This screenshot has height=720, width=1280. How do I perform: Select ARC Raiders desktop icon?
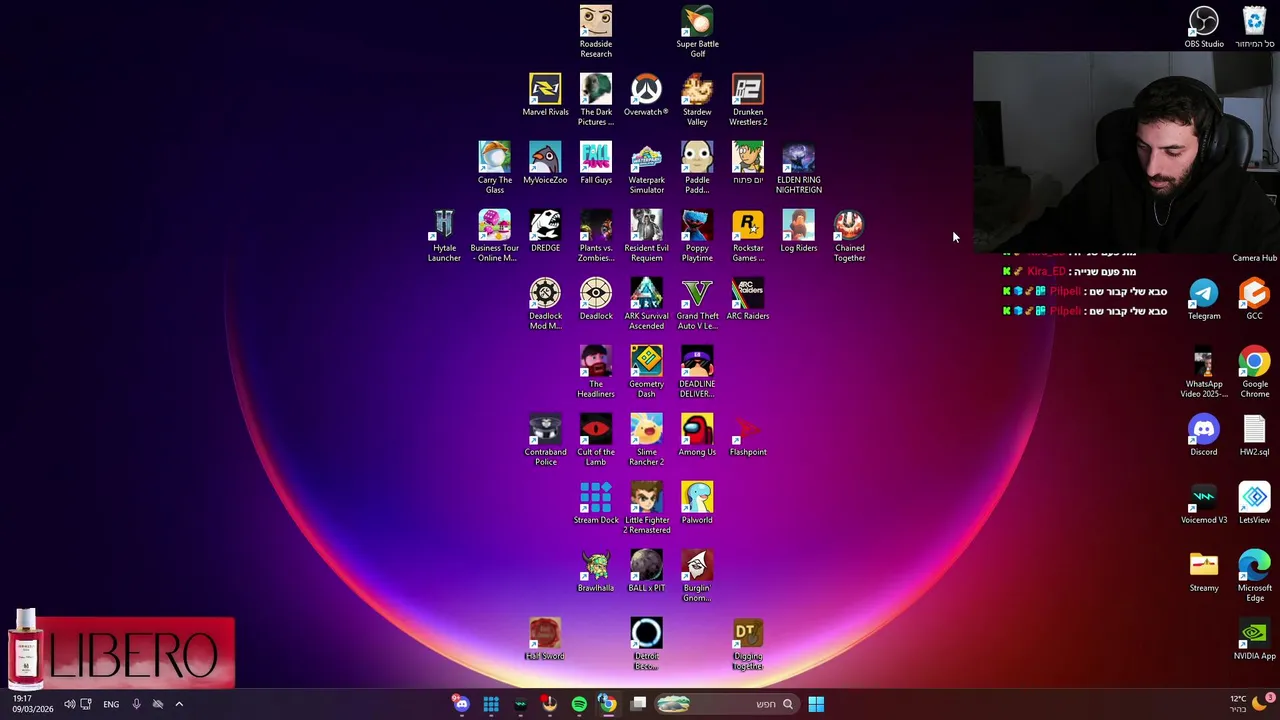tap(748, 299)
